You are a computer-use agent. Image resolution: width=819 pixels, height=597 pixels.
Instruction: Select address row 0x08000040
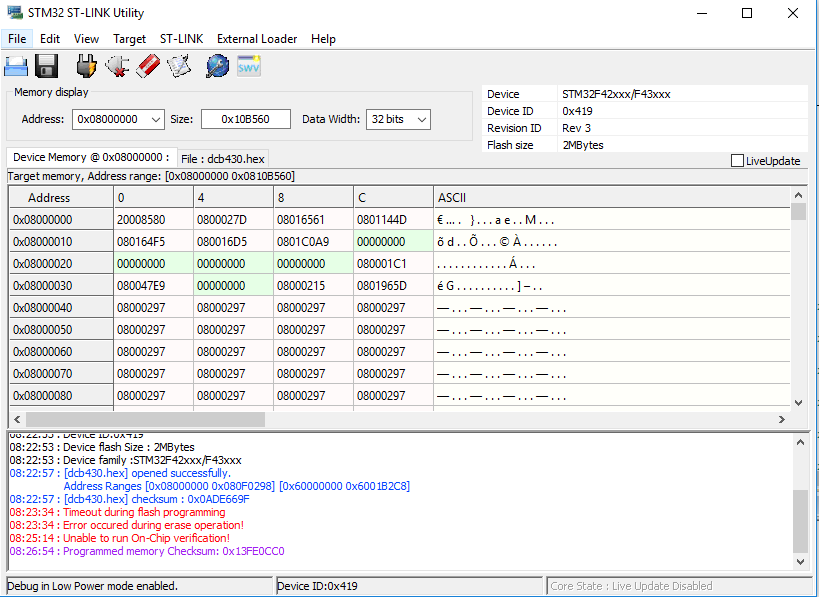61,308
